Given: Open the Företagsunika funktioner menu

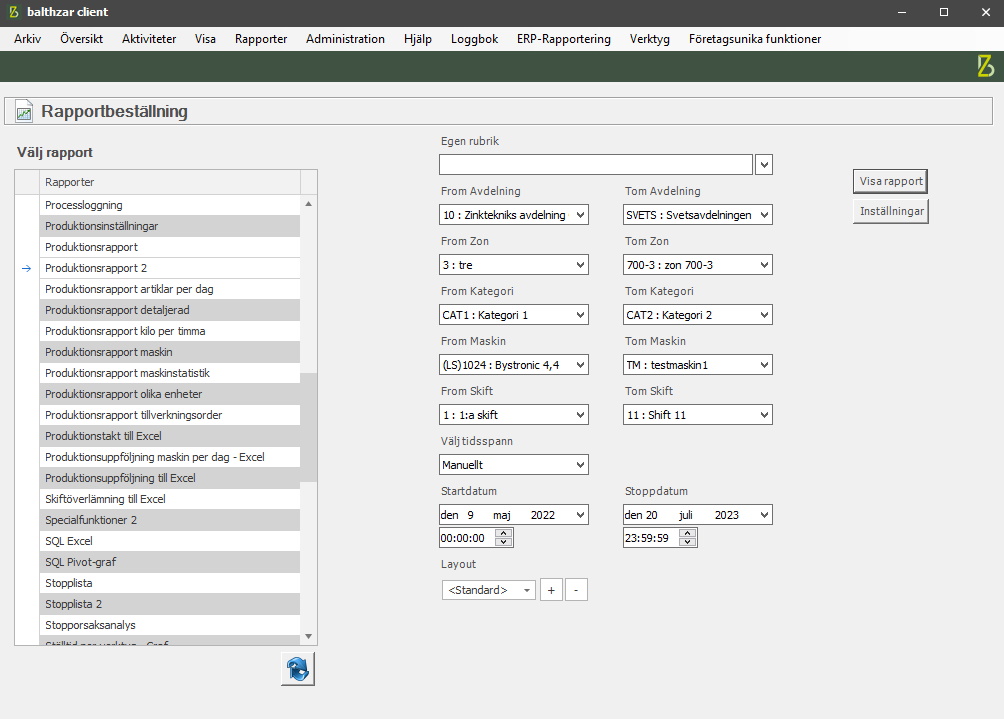Looking at the screenshot, I should [x=754, y=38].
